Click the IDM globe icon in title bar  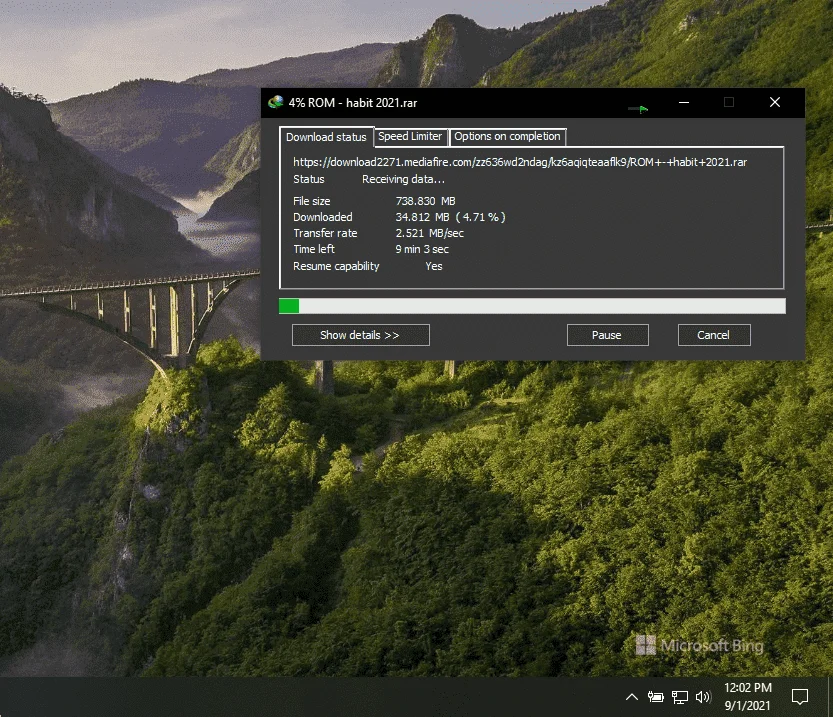coord(276,102)
